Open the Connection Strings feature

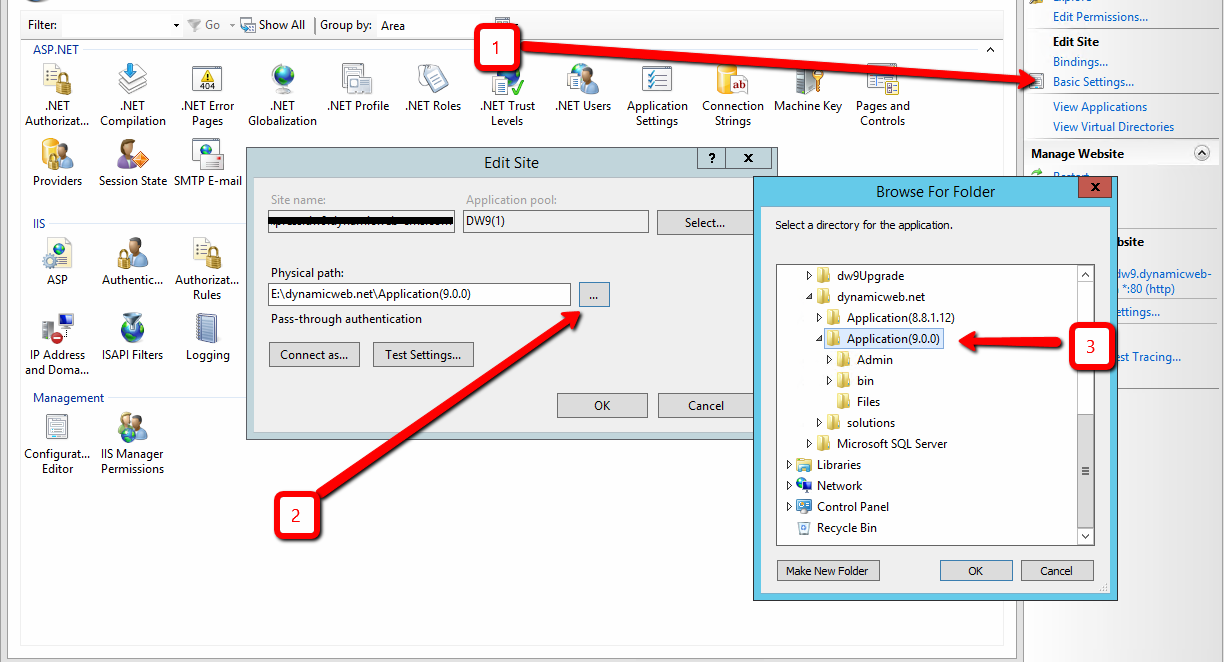(x=732, y=95)
